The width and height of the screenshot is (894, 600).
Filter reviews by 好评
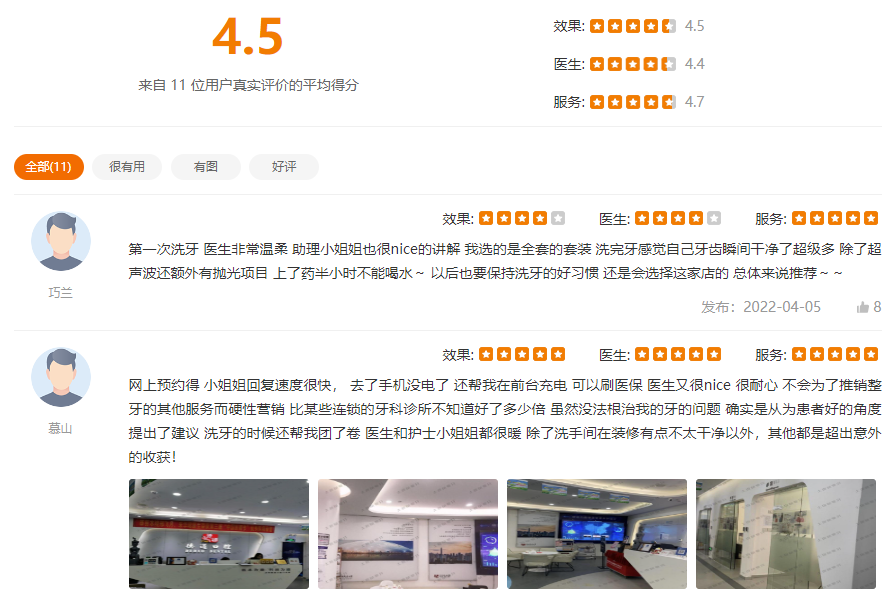[283, 167]
